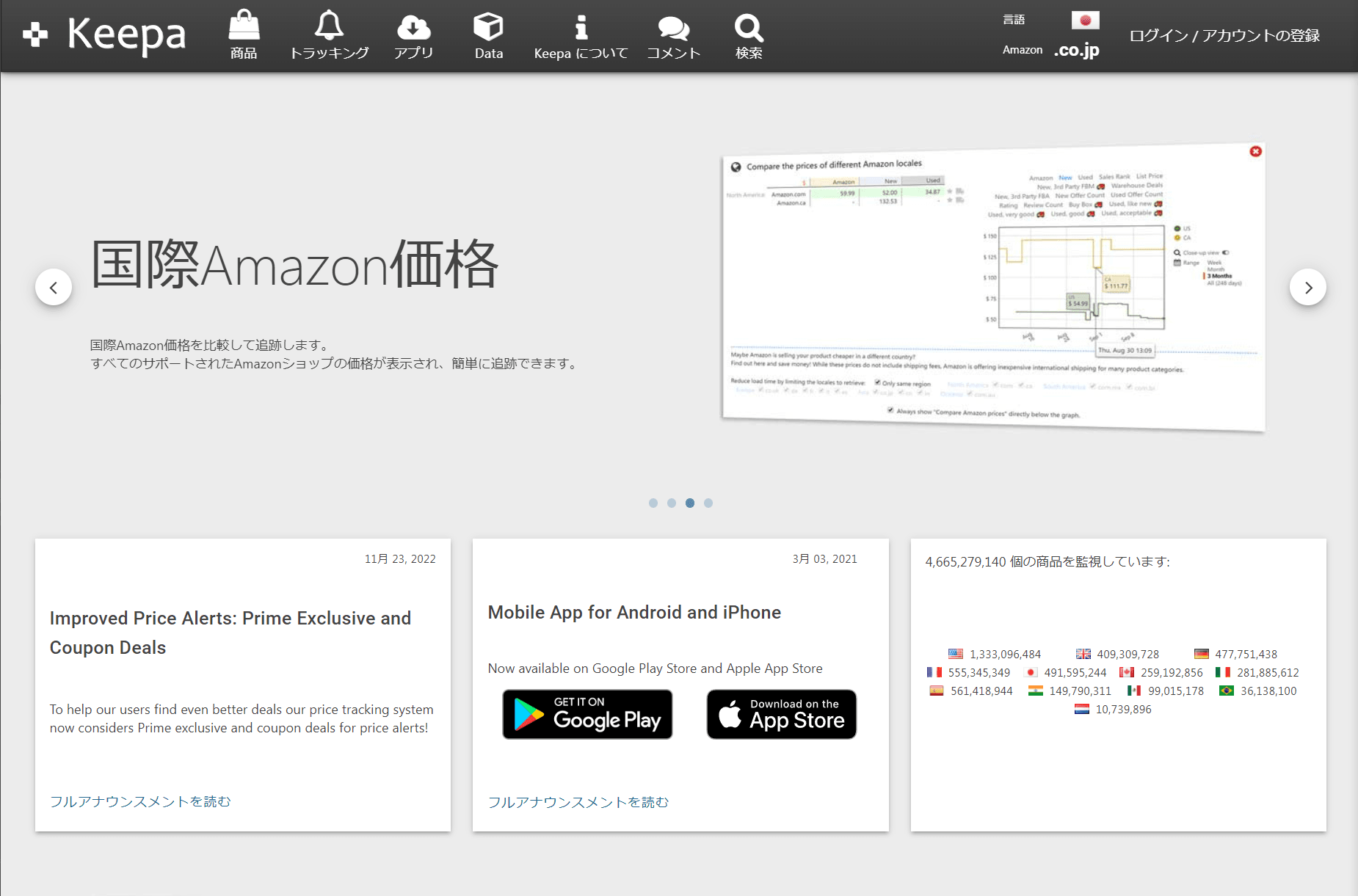
Task: Click US flag 1,333,096,484 count
Action: coord(995,654)
